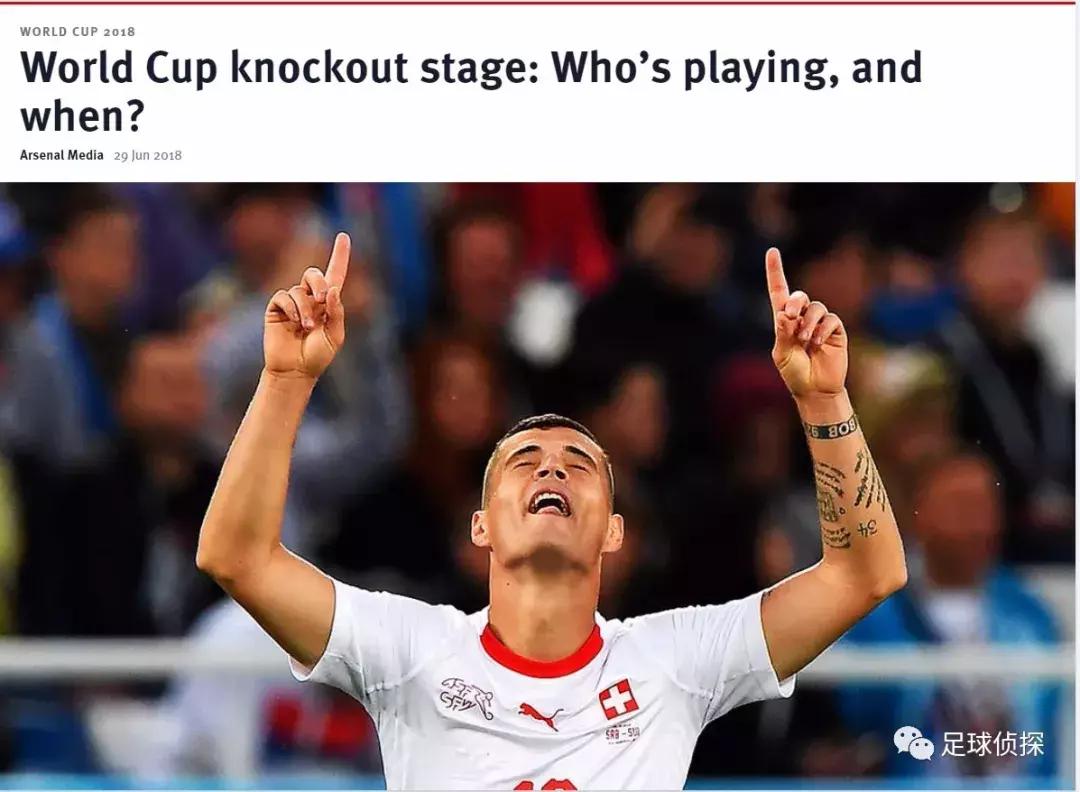
Task: Select the 29 Jun 2018 publish date
Action: (147, 156)
